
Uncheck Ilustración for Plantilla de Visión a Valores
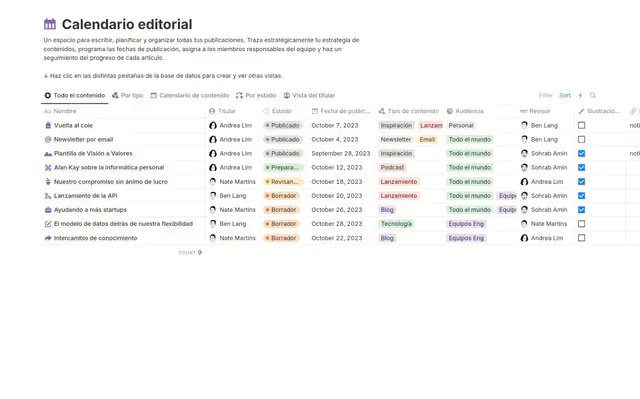point(582,153)
